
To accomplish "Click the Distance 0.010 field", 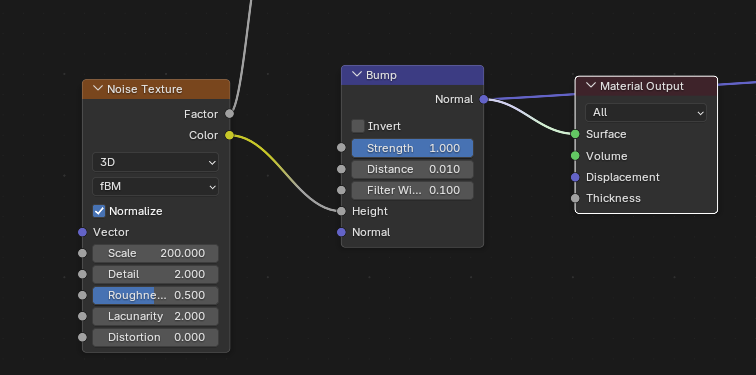I will click(x=412, y=169).
